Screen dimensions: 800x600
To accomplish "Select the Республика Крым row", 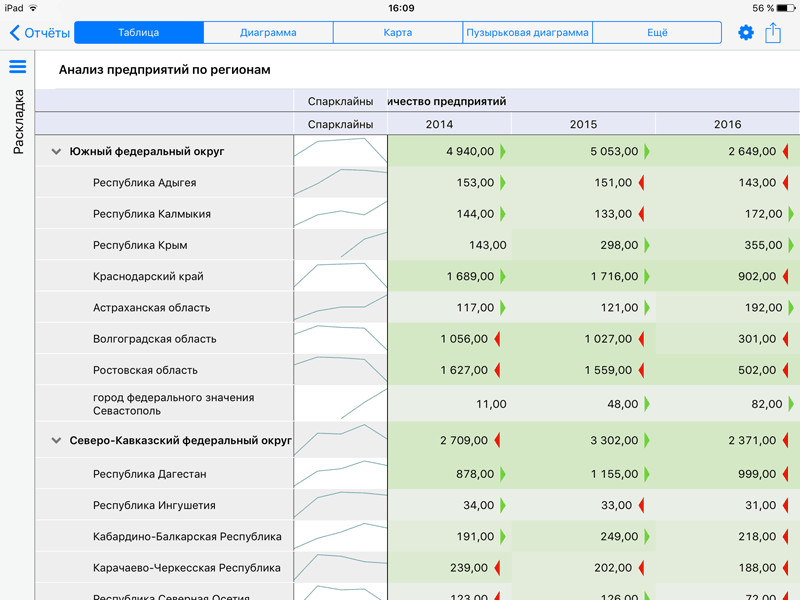I will [x=140, y=245].
